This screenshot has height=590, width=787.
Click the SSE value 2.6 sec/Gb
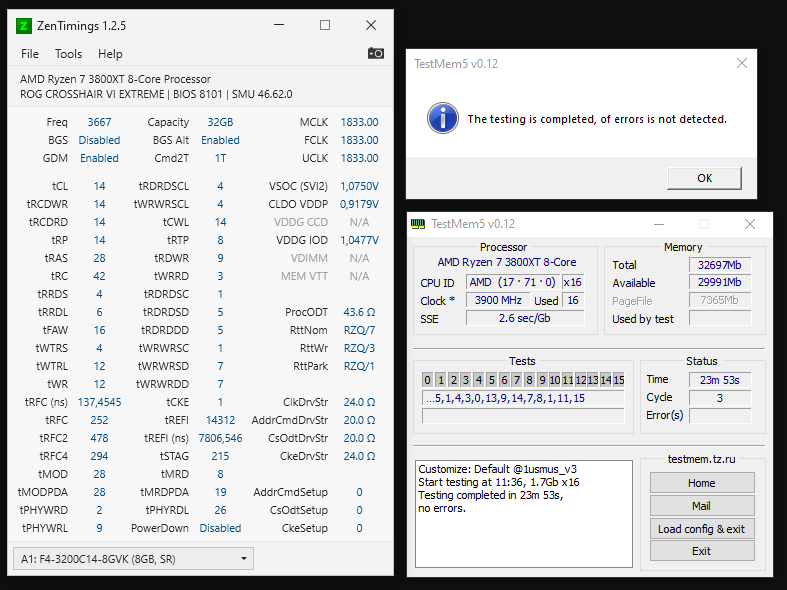524,318
